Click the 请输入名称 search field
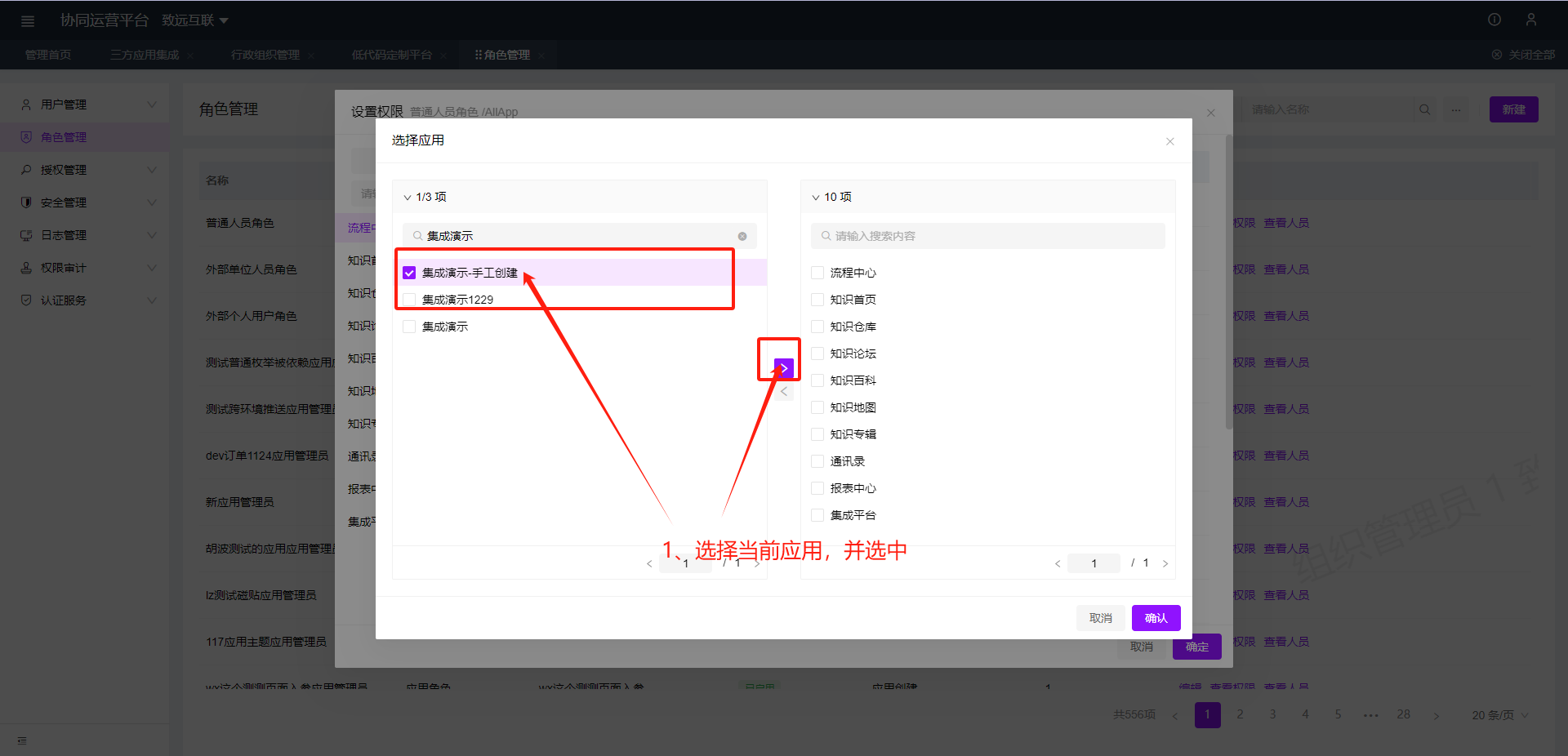 click(1330, 109)
